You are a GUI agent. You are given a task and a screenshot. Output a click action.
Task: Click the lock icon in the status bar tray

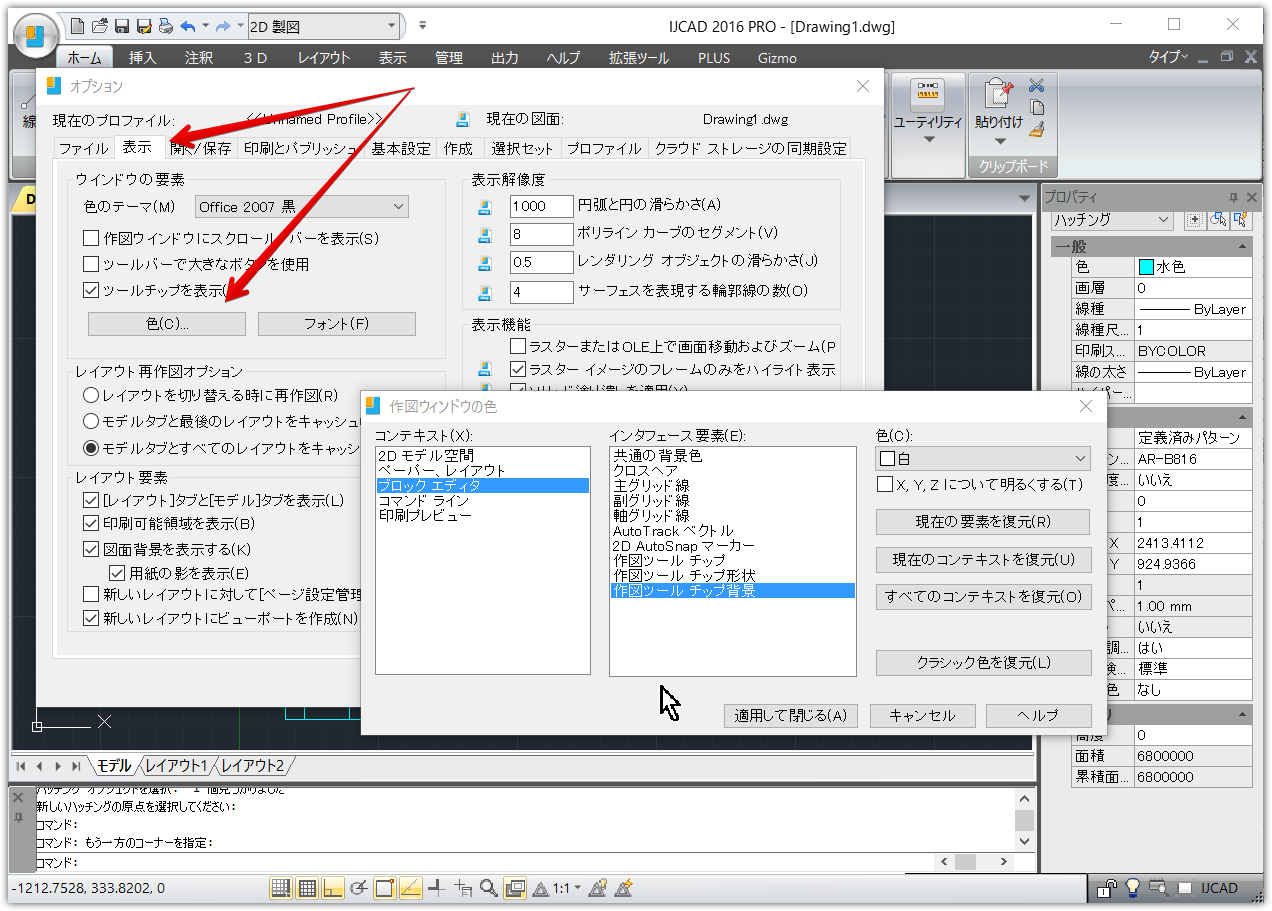pyautogui.click(x=1107, y=888)
